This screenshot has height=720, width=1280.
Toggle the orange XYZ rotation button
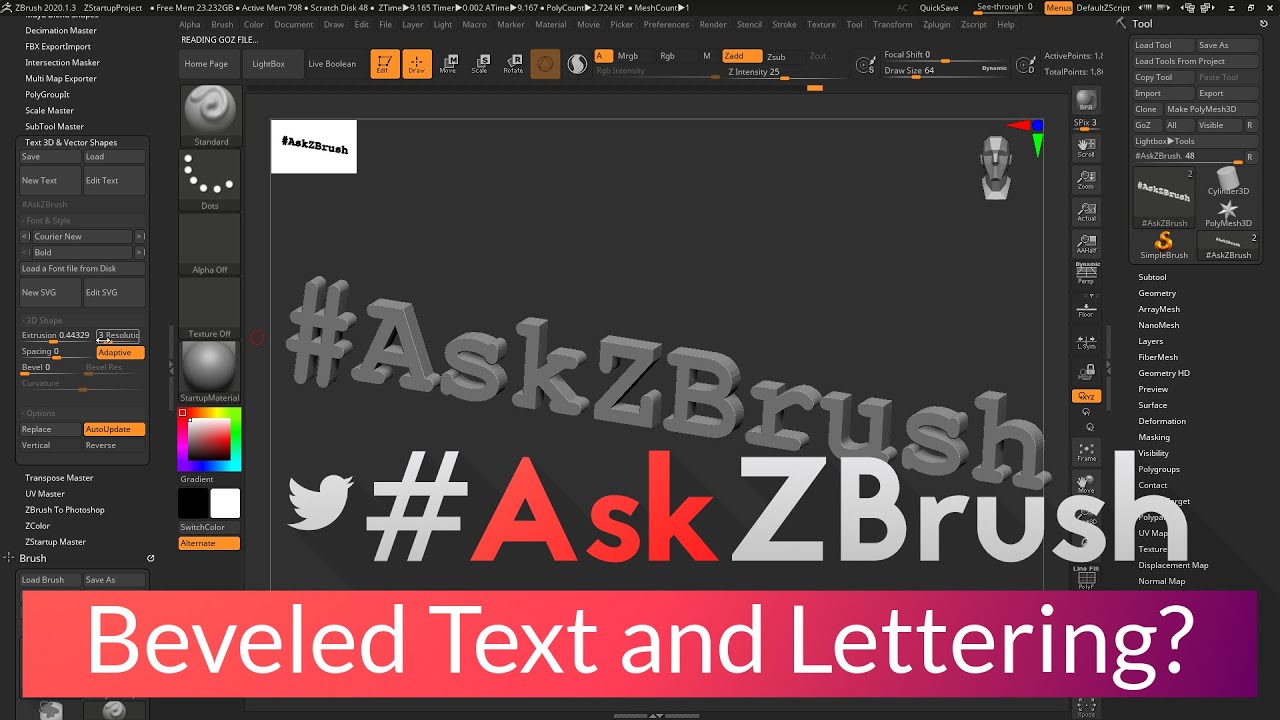coord(1086,397)
